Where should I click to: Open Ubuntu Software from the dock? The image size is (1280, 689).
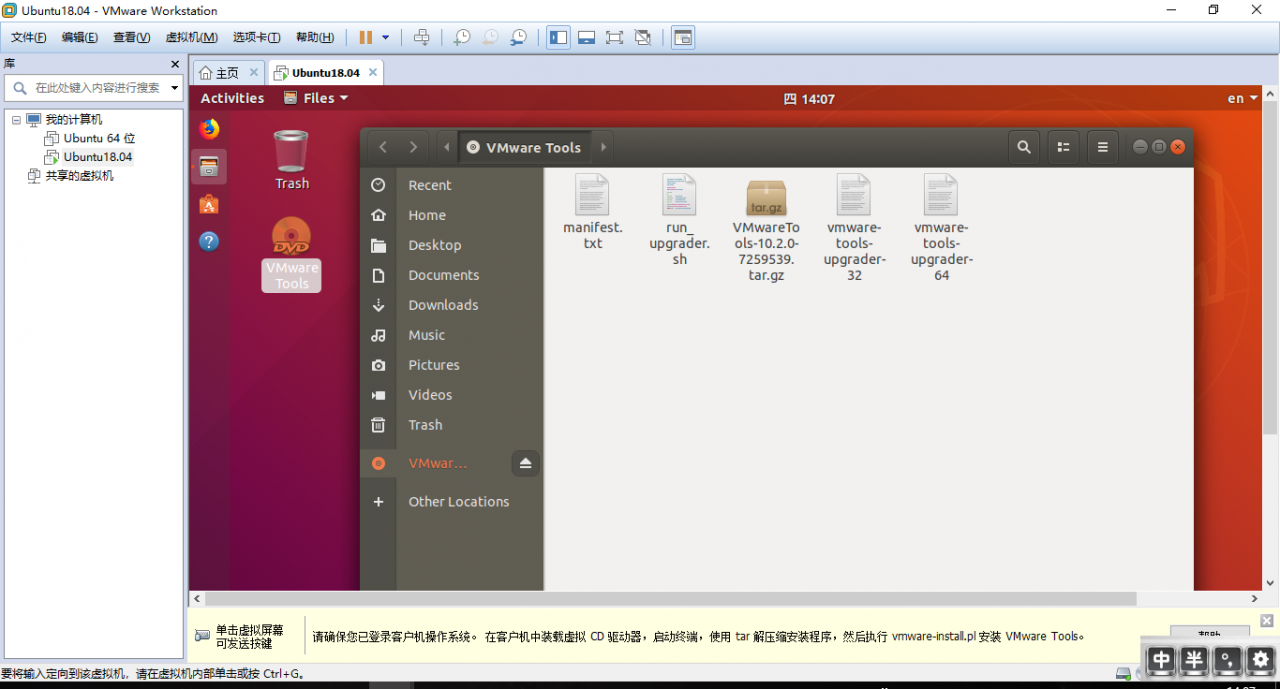[209, 204]
